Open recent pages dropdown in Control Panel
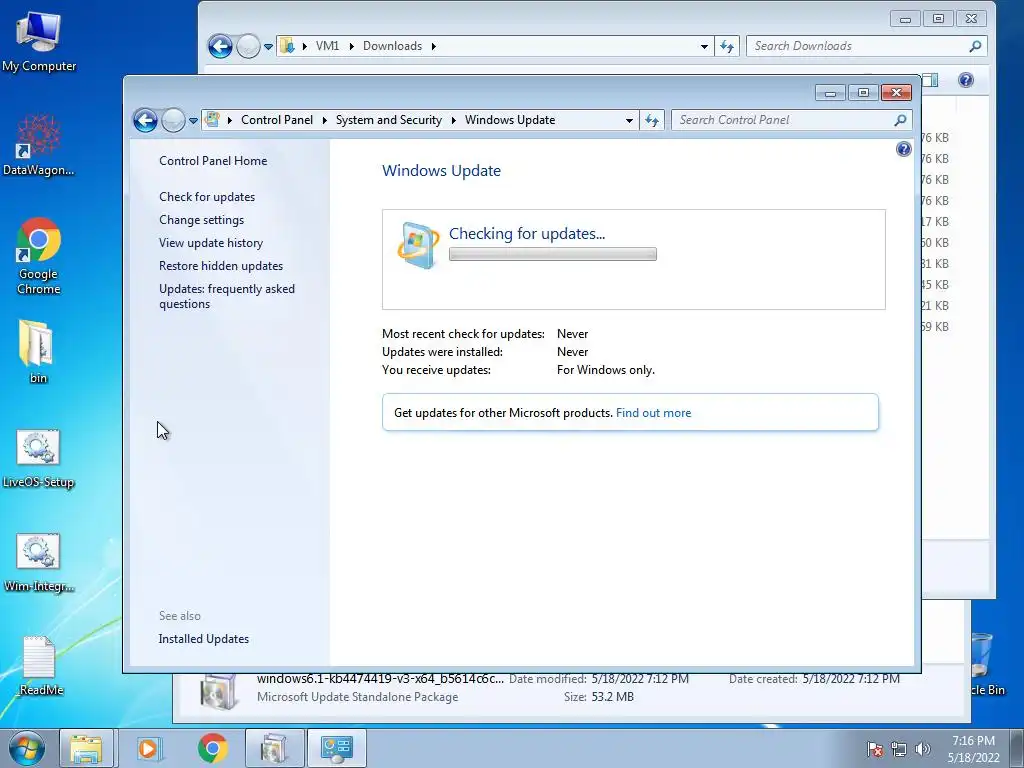Viewport: 1024px width, 768px height. (193, 121)
